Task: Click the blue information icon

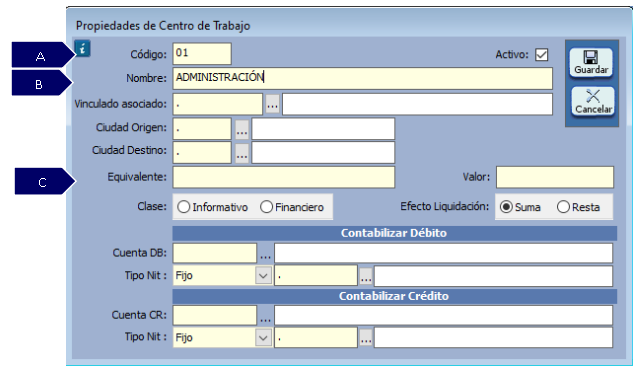Action: point(82,49)
